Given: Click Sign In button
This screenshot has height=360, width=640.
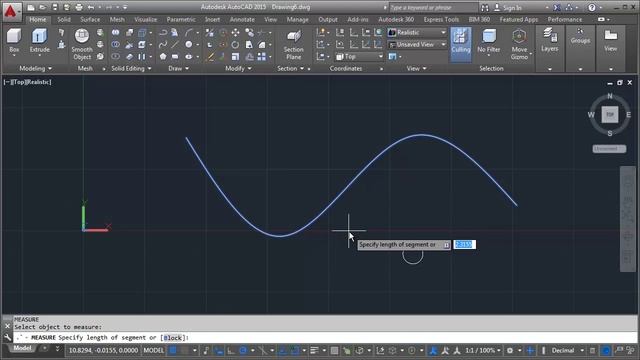Looking at the screenshot, I should (508, 7).
